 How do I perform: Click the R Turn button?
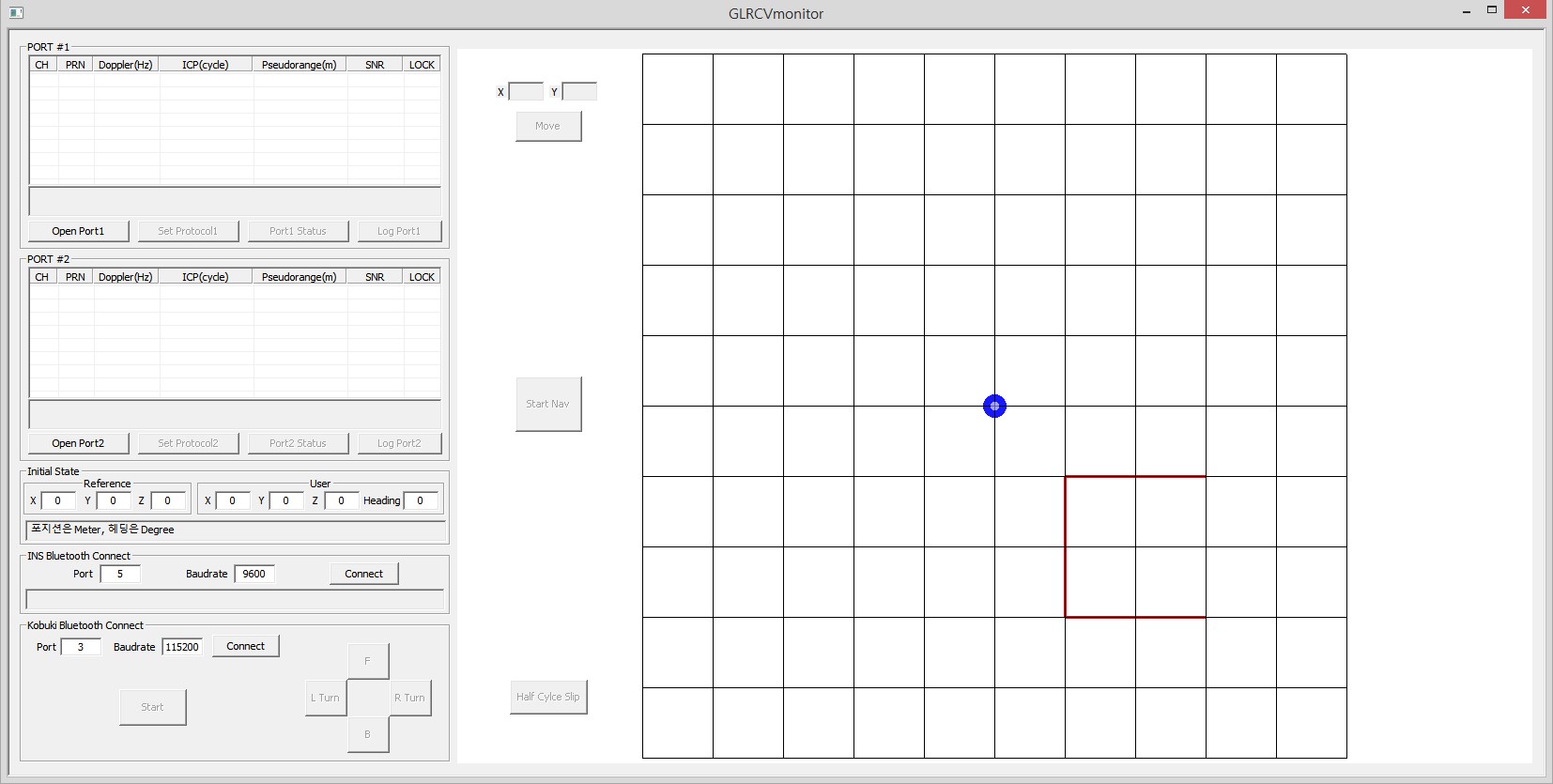(x=410, y=698)
